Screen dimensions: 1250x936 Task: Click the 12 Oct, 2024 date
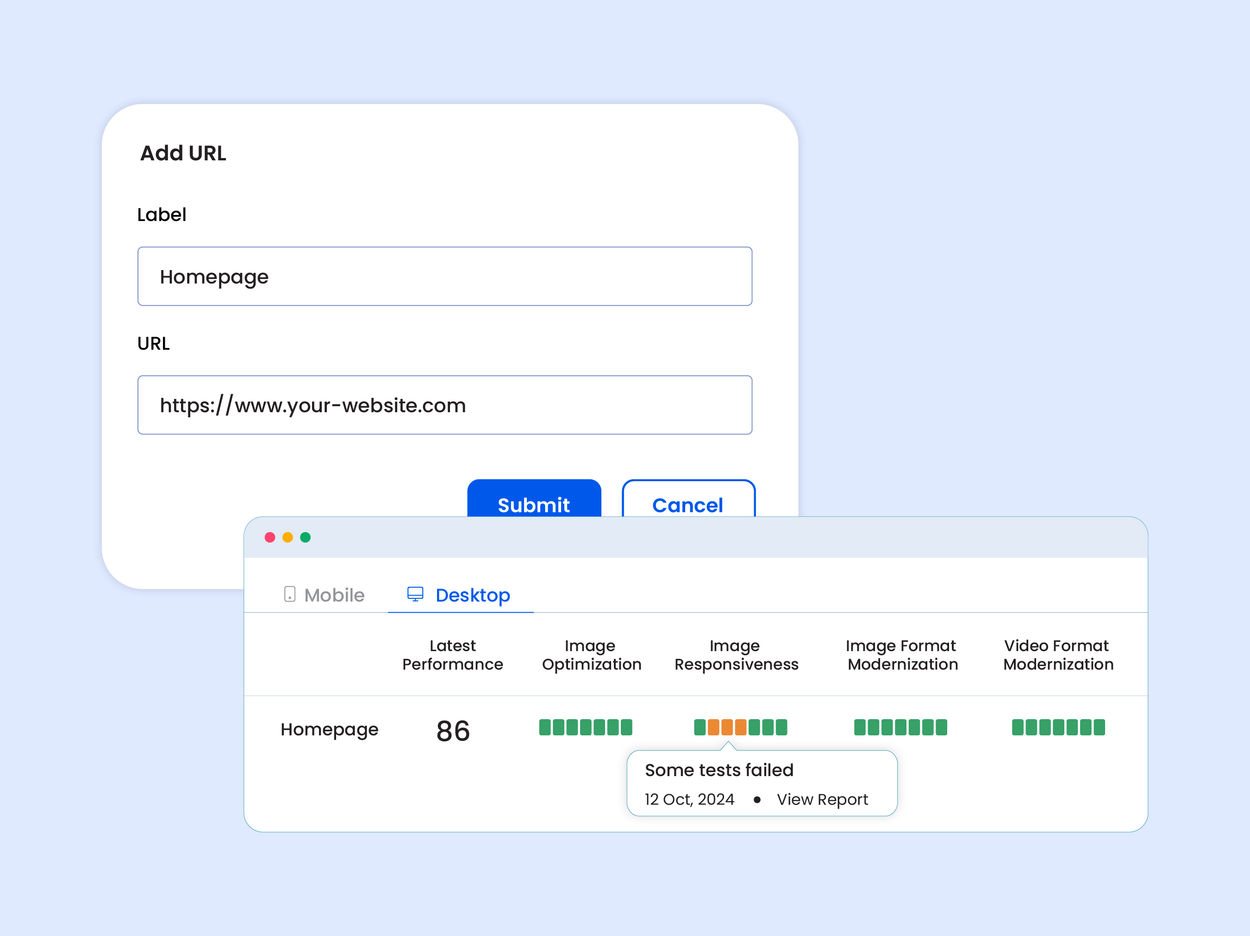pyautogui.click(x=689, y=799)
